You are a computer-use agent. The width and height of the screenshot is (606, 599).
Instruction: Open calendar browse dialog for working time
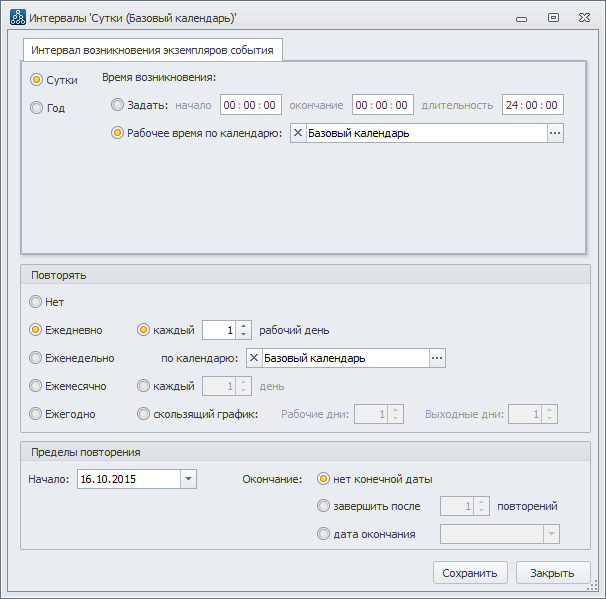coord(555,133)
